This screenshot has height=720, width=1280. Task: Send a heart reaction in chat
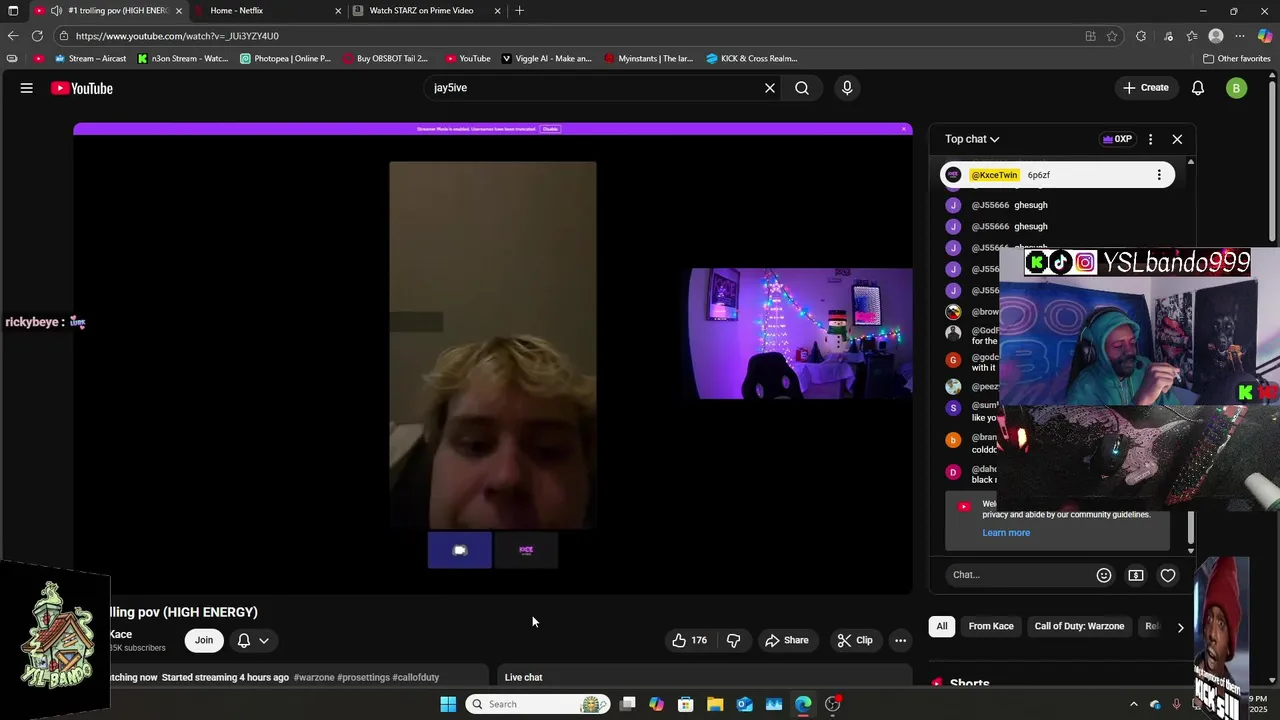pyautogui.click(x=1168, y=575)
